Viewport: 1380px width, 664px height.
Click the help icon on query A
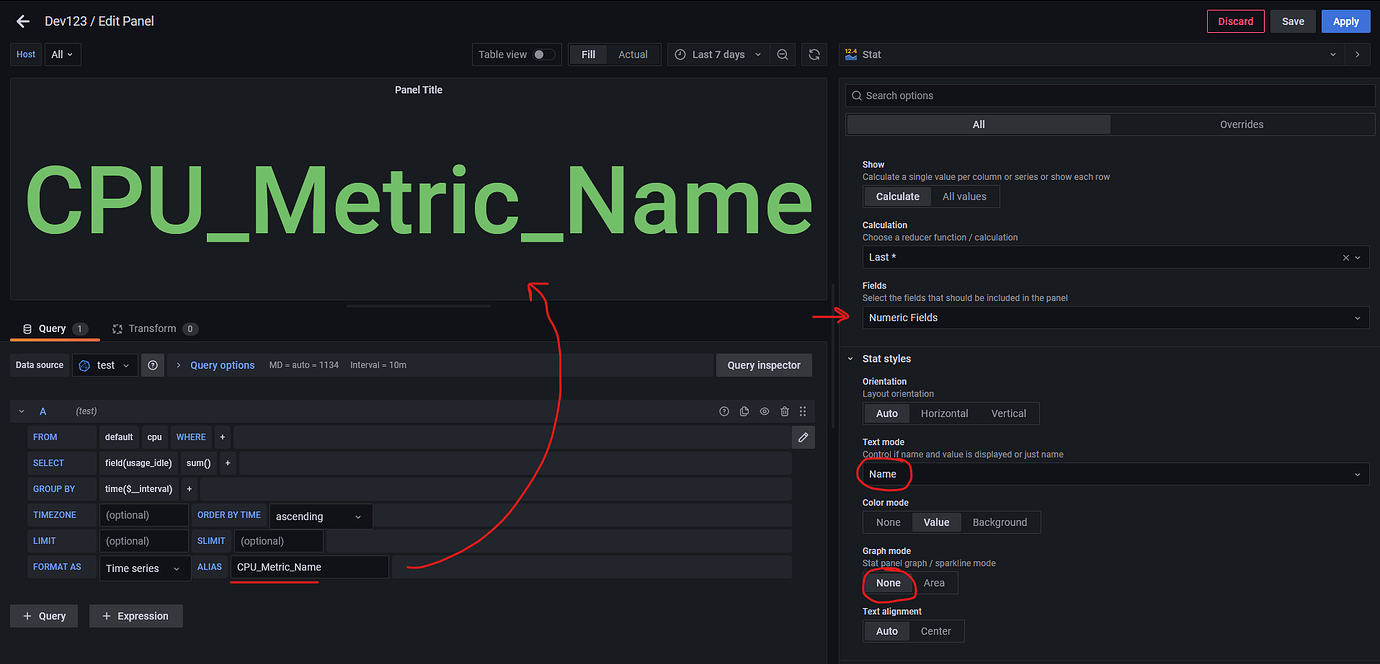724,411
